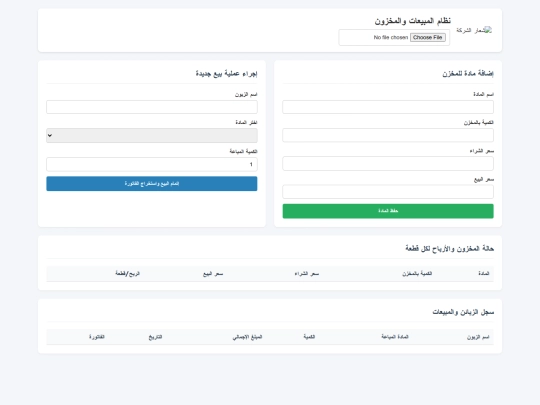540x405 pixels.
Task: Click the broken company logo image
Action: click(x=475, y=30)
